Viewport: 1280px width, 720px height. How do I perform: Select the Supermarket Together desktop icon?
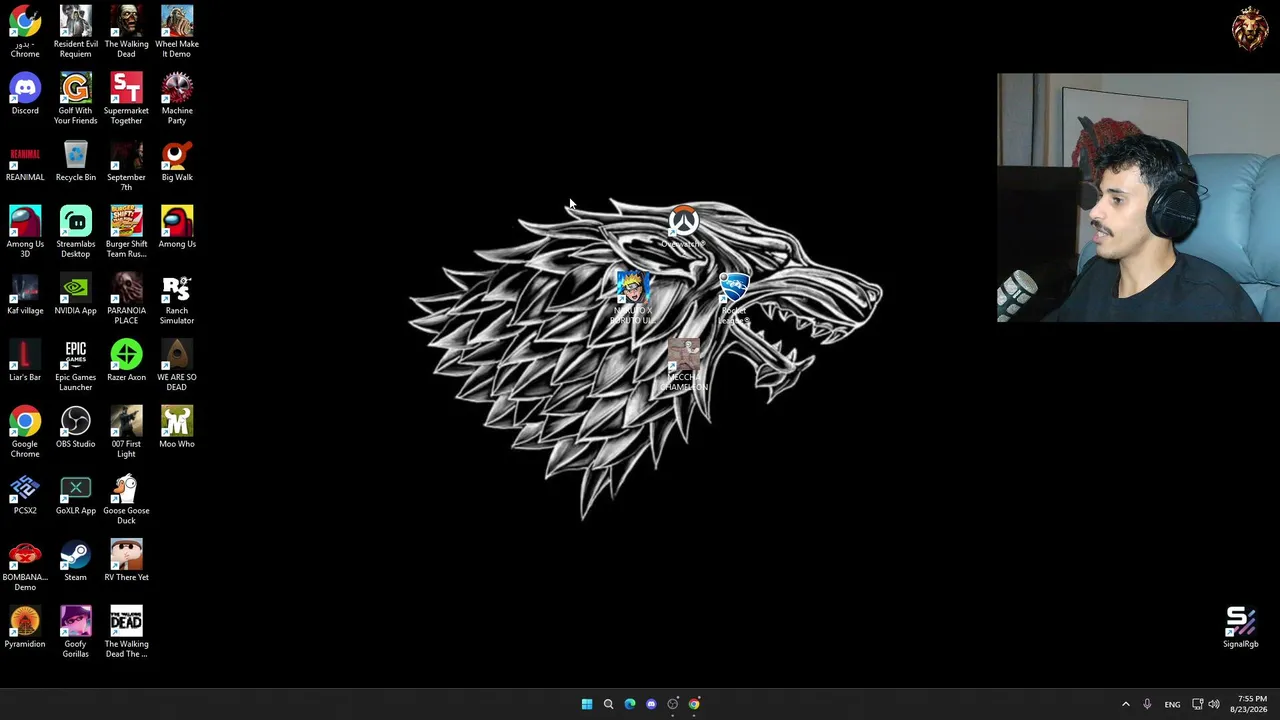[126, 98]
